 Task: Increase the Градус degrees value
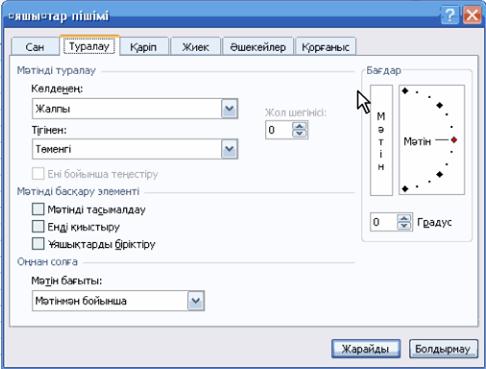[x=404, y=218]
